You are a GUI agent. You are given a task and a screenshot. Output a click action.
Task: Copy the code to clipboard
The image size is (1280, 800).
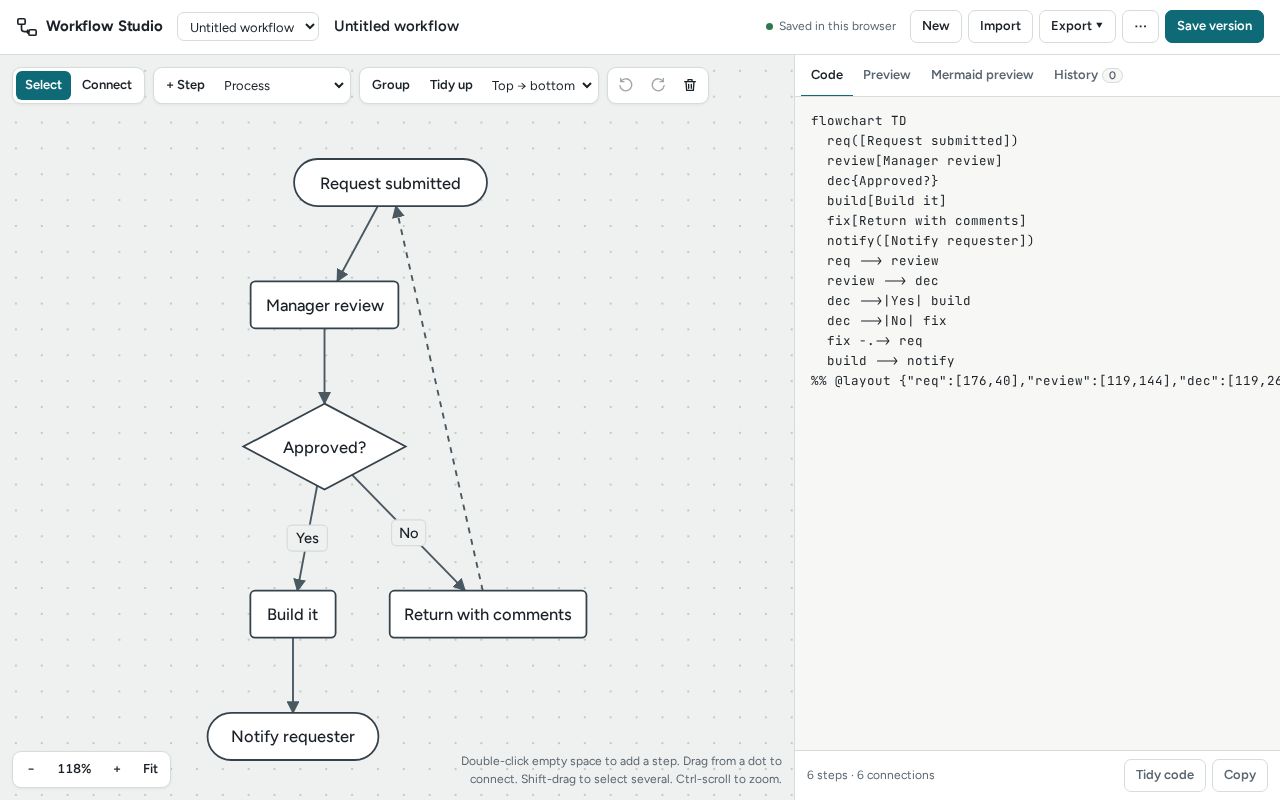pyautogui.click(x=1240, y=775)
